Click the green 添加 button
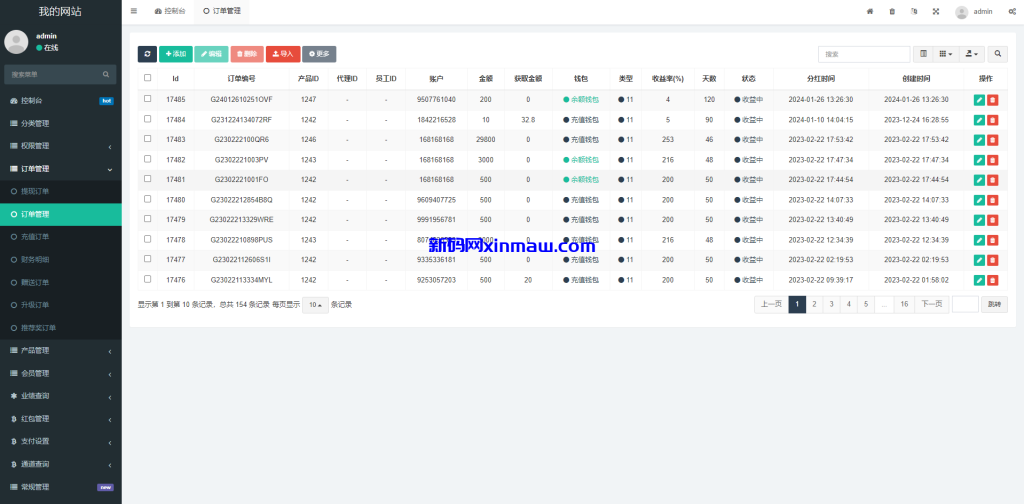This screenshot has width=1024, height=504. tap(175, 54)
